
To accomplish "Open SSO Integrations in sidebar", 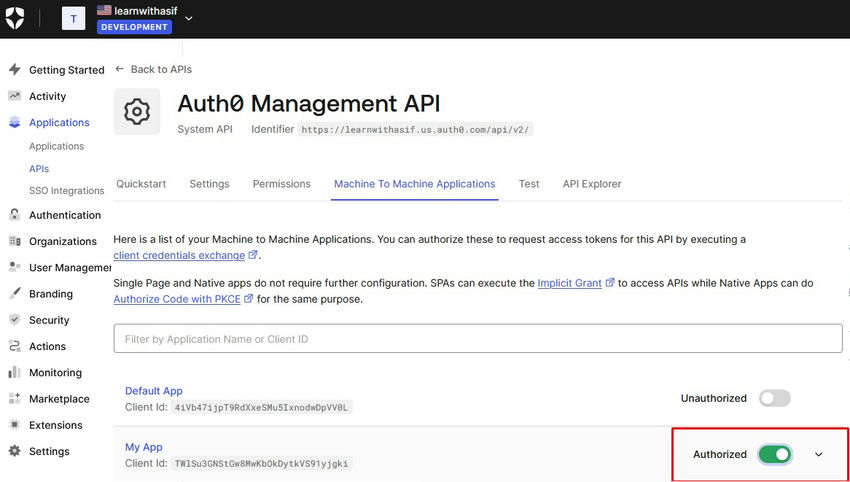I will [x=67, y=191].
